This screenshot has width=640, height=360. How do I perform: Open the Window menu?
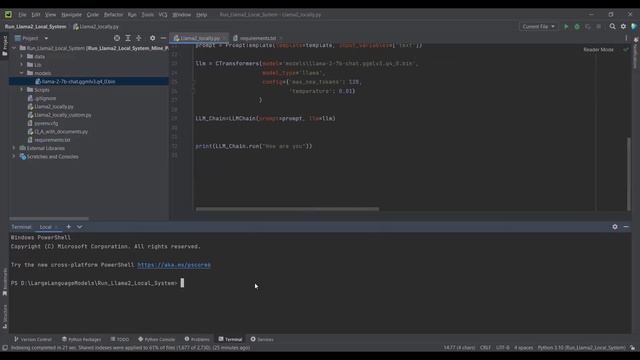click(x=182, y=15)
